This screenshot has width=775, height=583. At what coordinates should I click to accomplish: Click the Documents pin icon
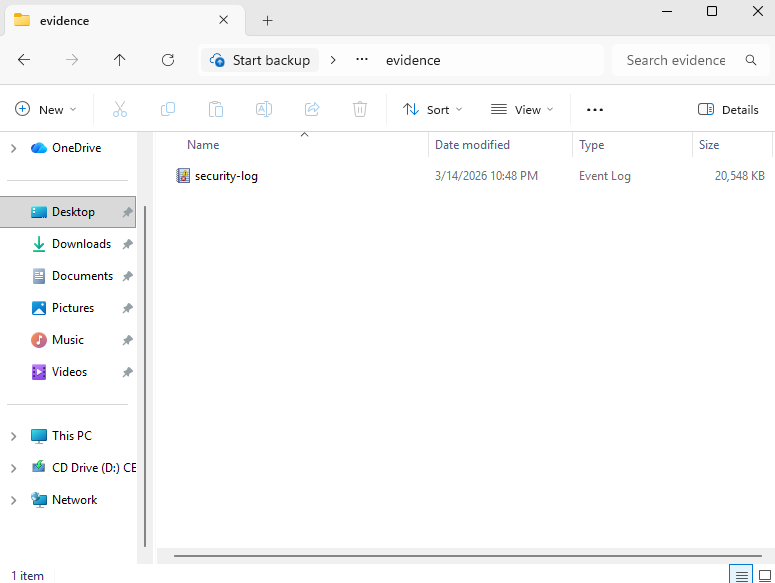pyautogui.click(x=128, y=276)
